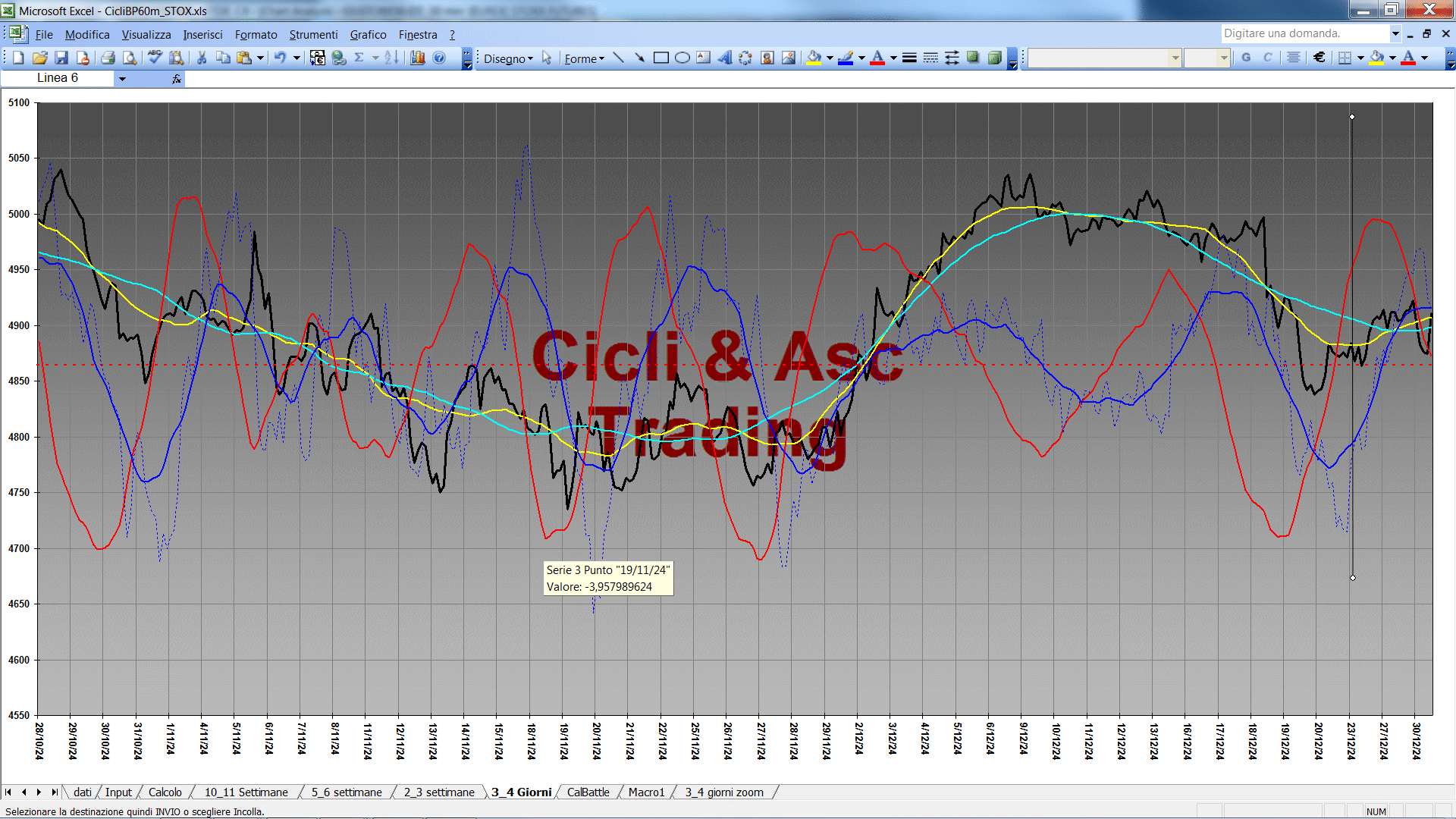The height and width of the screenshot is (819, 1456).
Task: Pick the Select Objects arrow tool
Action: pyautogui.click(x=547, y=58)
